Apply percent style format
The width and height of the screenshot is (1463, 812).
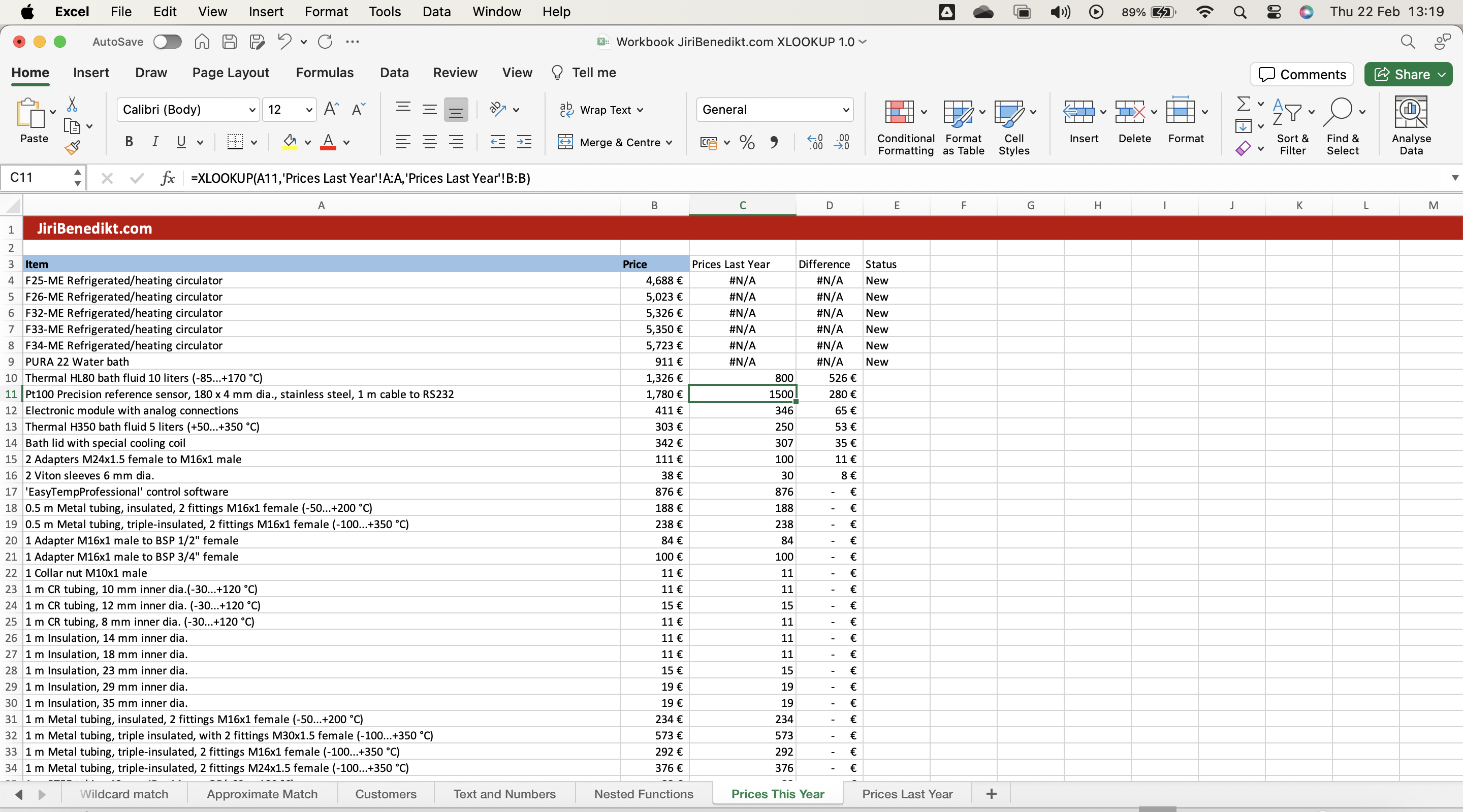747,143
